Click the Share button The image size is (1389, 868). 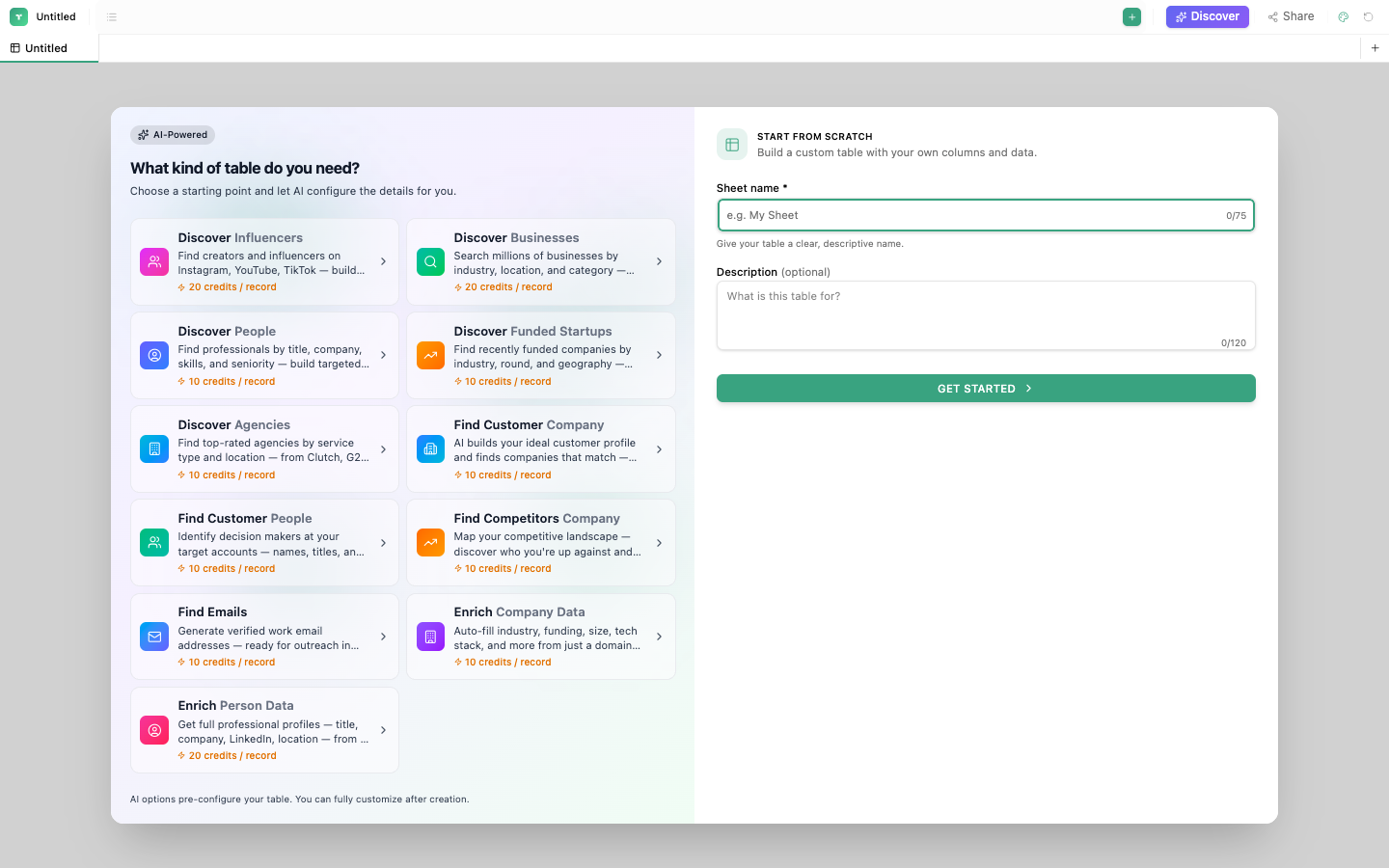pos(1291,16)
